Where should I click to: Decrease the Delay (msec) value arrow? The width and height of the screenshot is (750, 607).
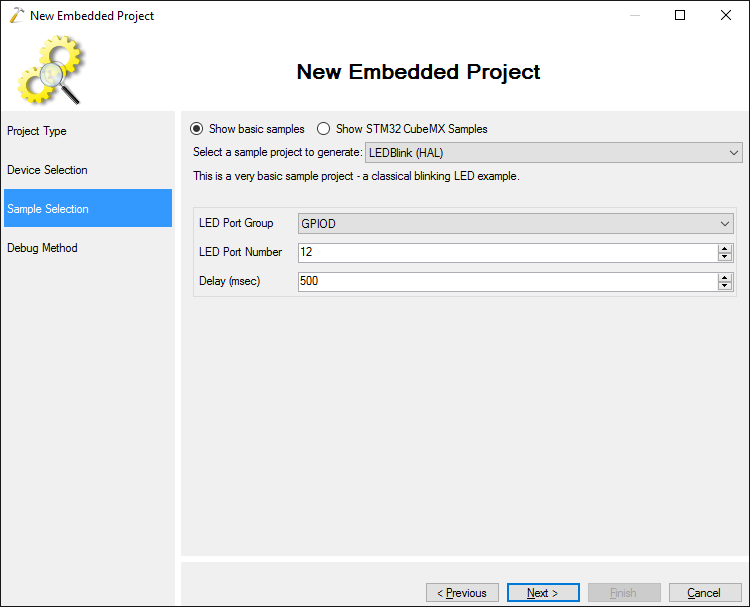tap(725, 286)
